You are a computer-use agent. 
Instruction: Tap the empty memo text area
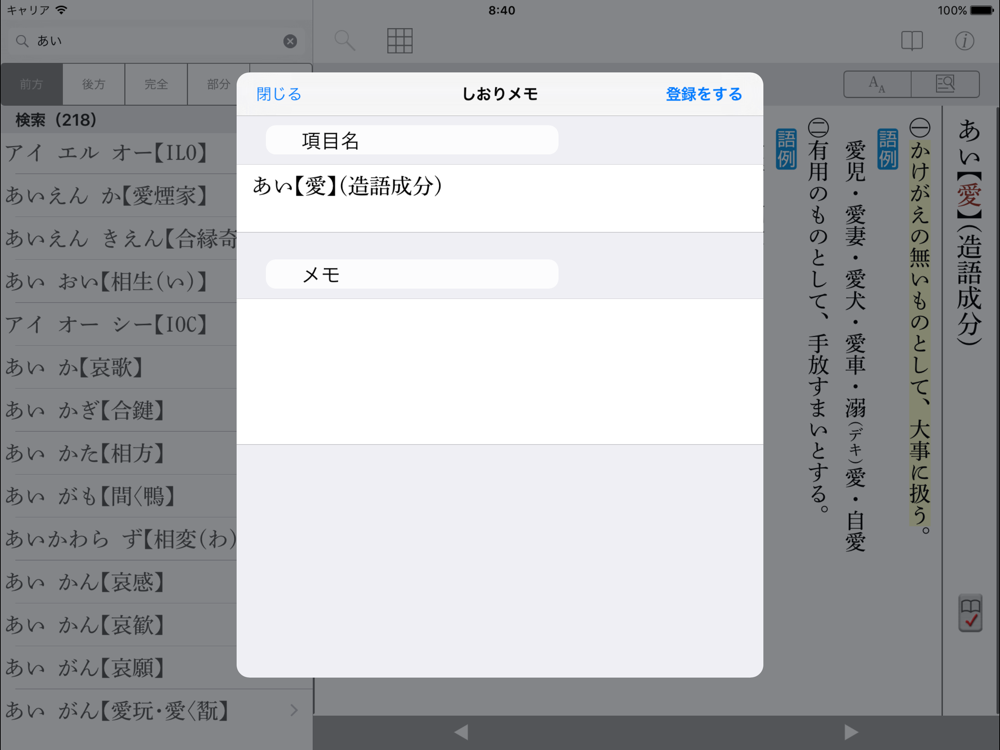tap(500, 371)
